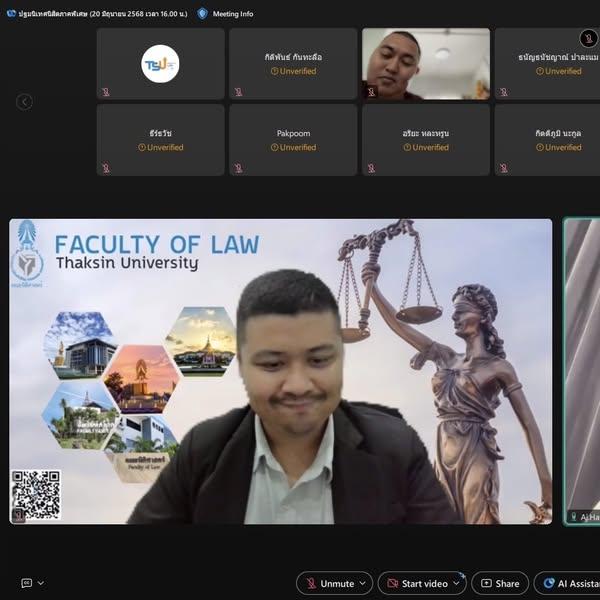
Task: Select the participant tile with live camera video
Action: tap(426, 64)
